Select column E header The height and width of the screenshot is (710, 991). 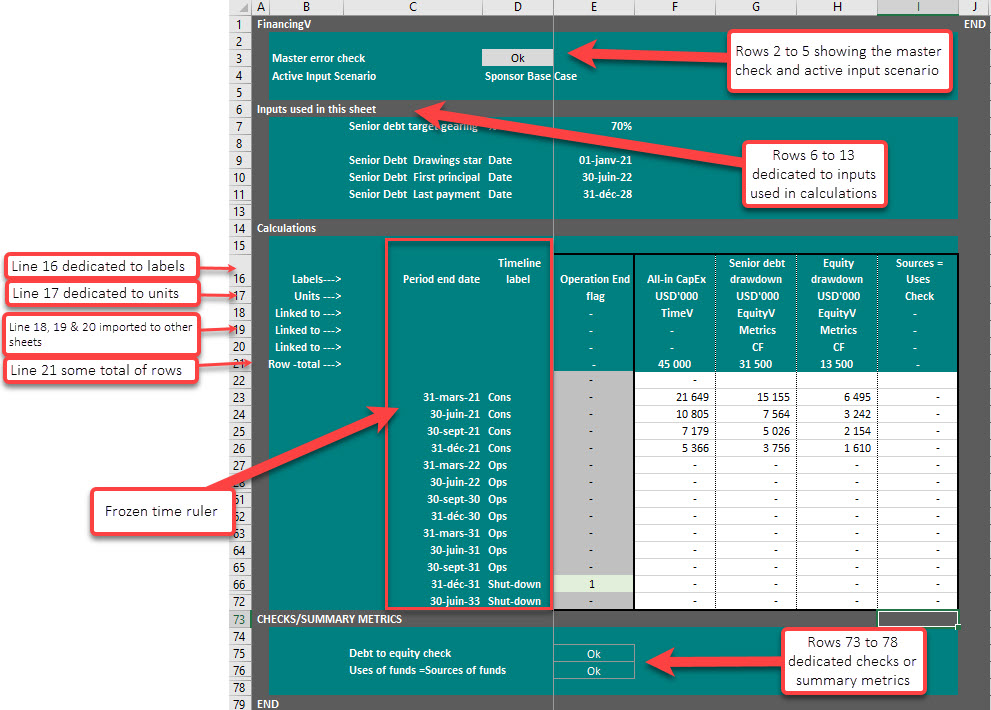click(593, 8)
